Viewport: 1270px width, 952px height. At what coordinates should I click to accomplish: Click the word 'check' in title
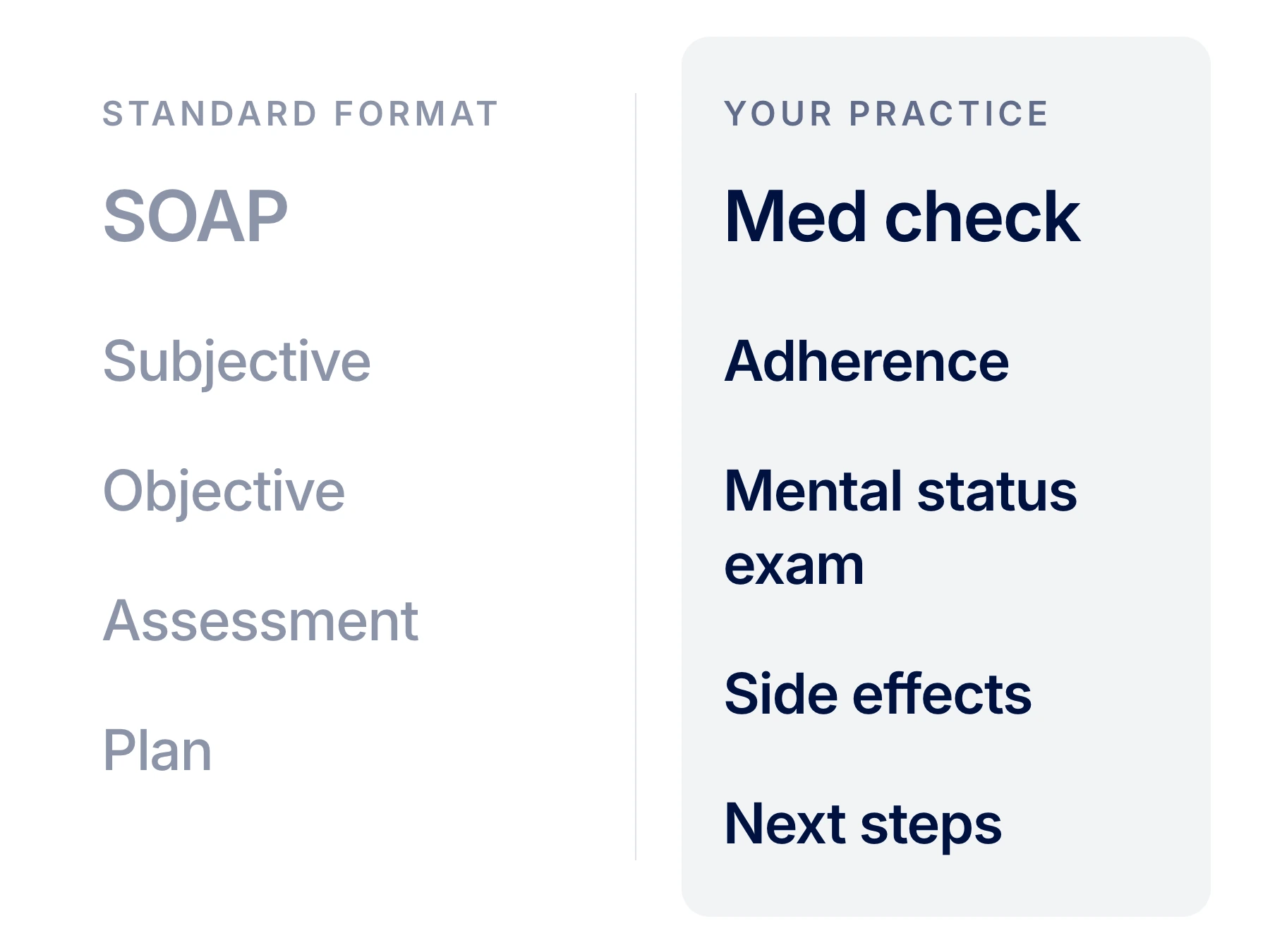point(982,217)
